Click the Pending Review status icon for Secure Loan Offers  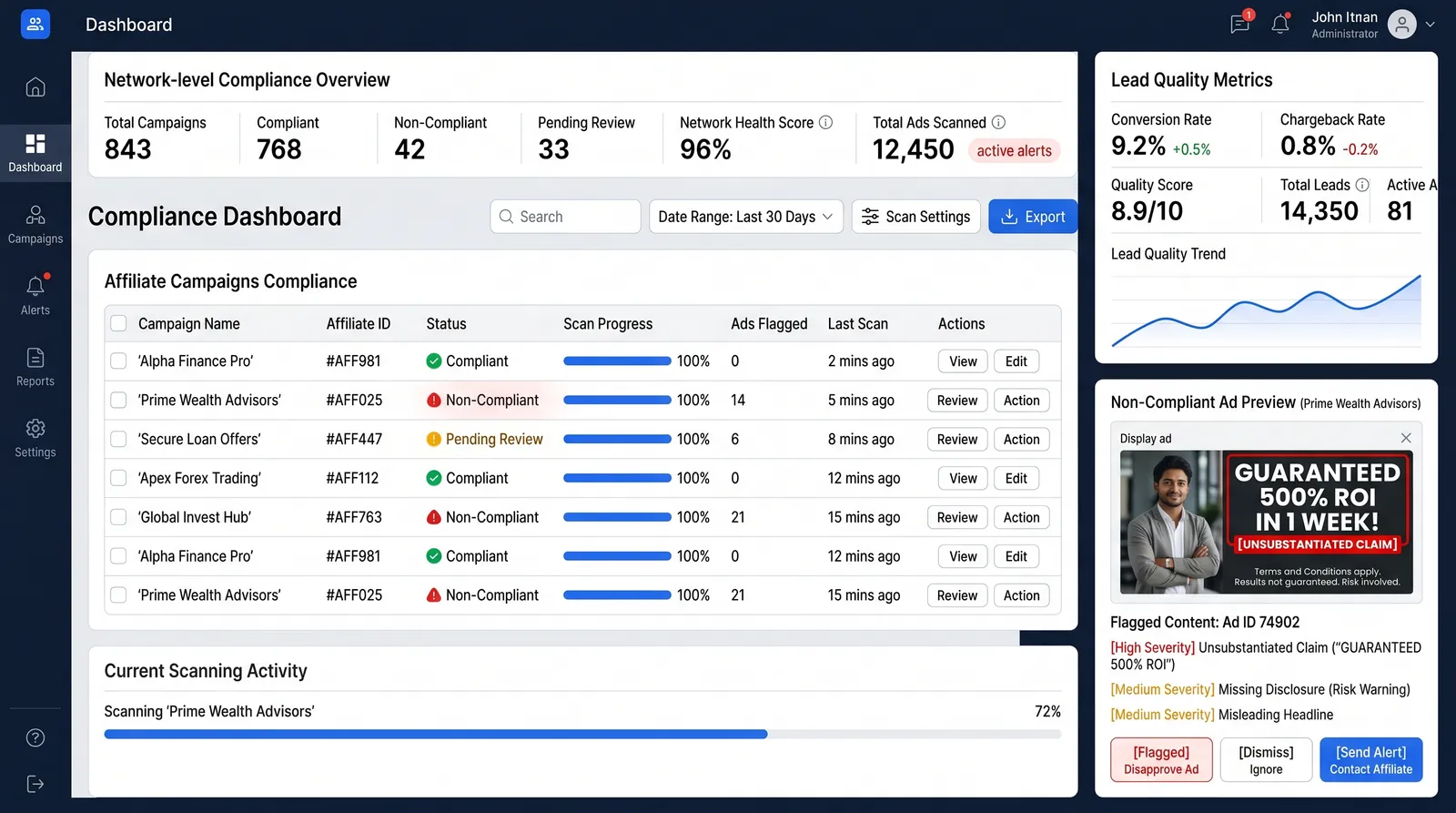pyautogui.click(x=434, y=439)
